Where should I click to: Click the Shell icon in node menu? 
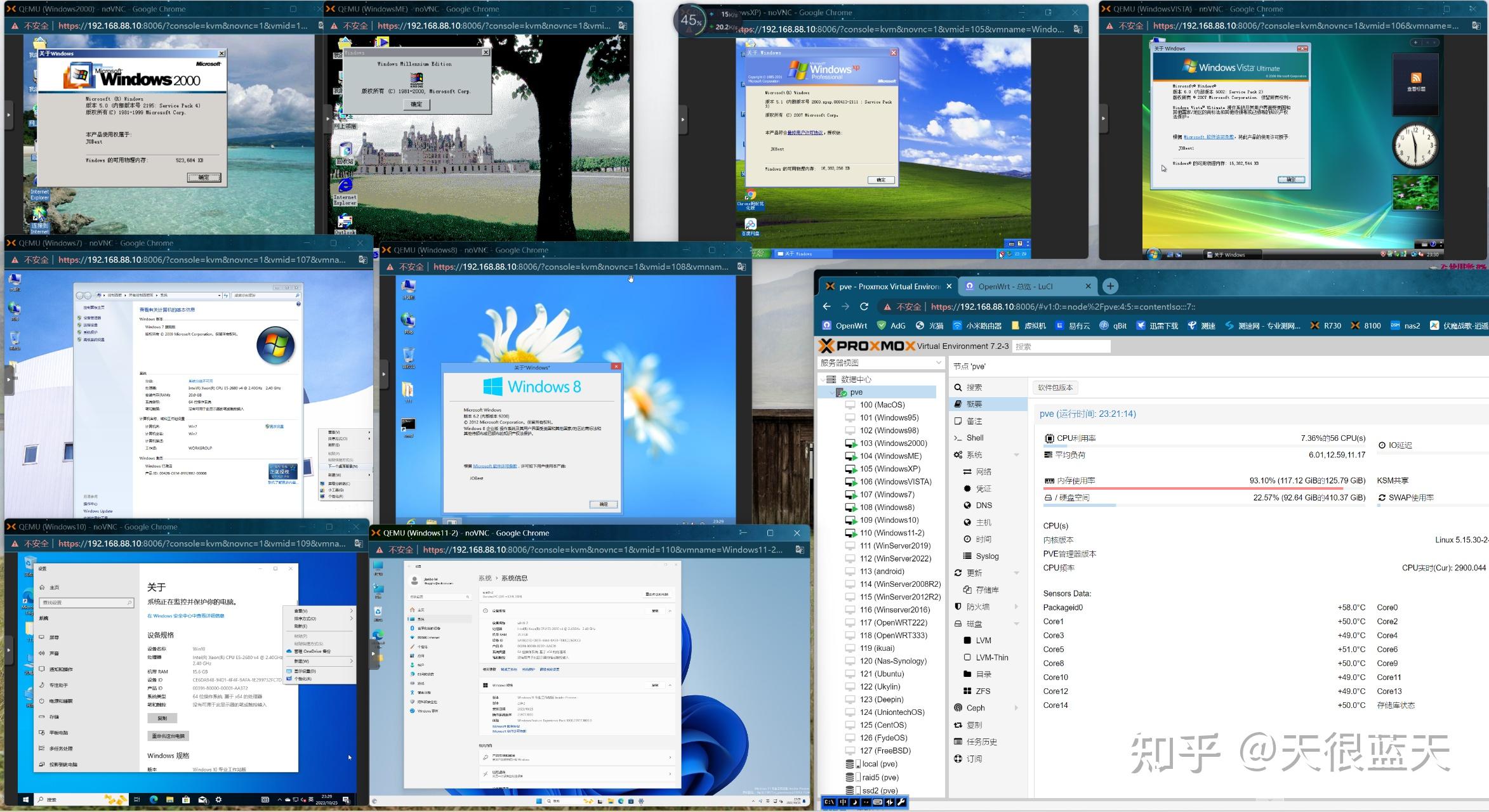point(958,438)
